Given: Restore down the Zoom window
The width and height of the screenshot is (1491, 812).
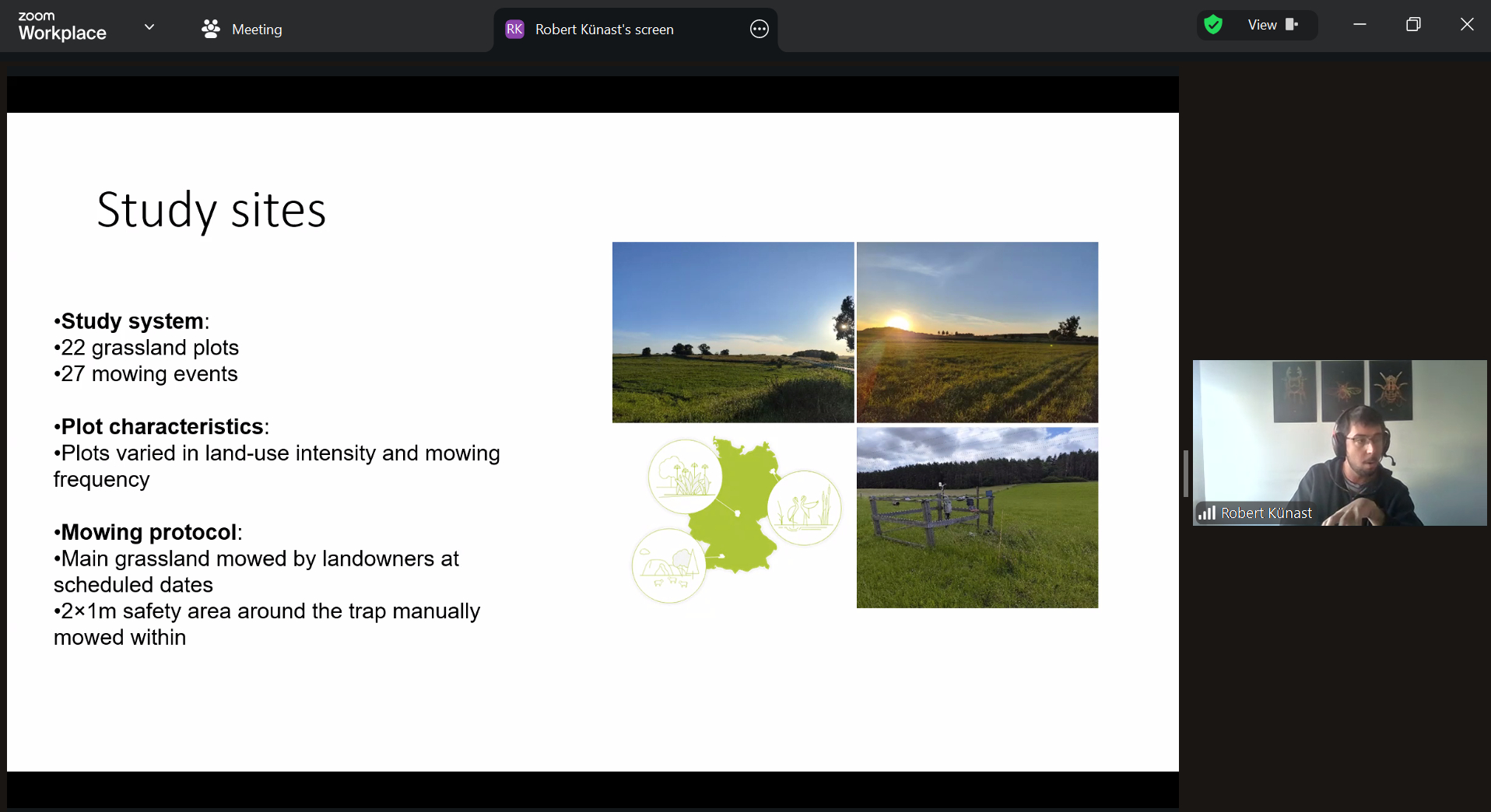Looking at the screenshot, I should point(1413,25).
